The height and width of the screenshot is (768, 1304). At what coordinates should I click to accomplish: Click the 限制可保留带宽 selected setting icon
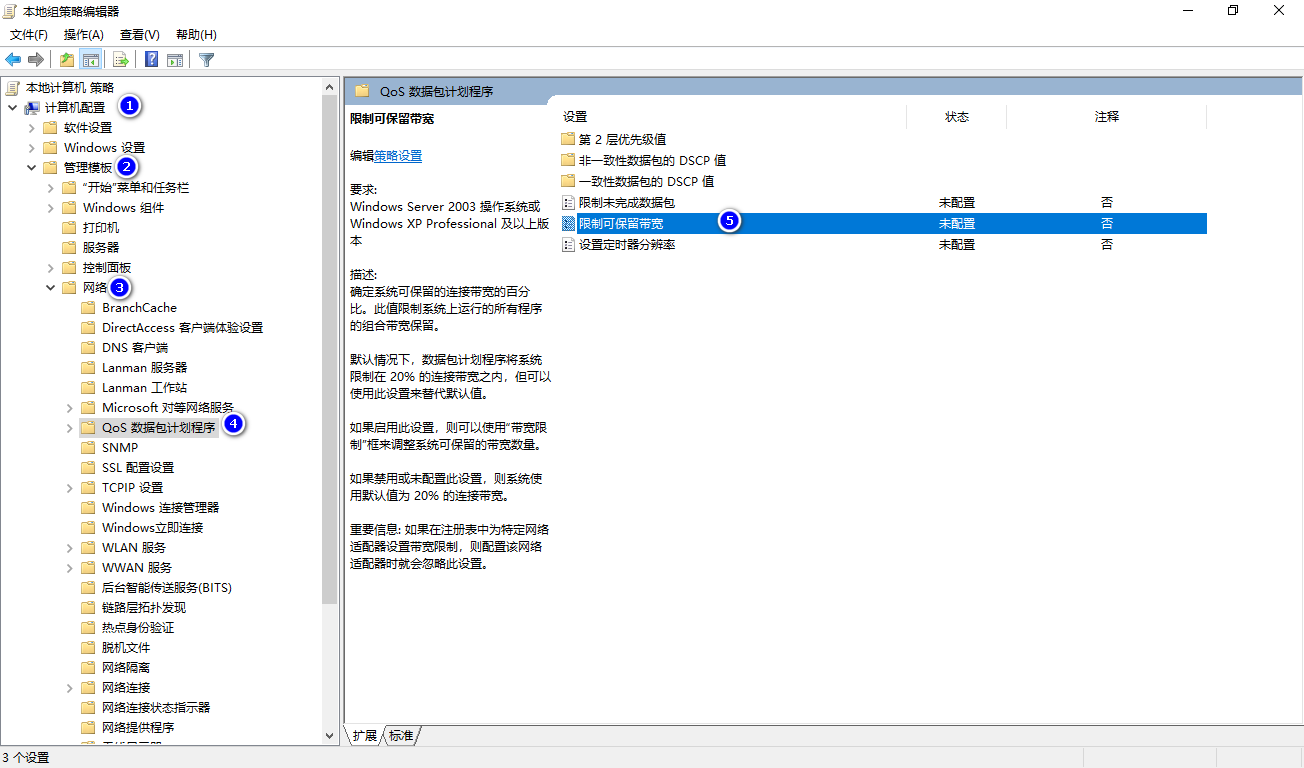[569, 223]
